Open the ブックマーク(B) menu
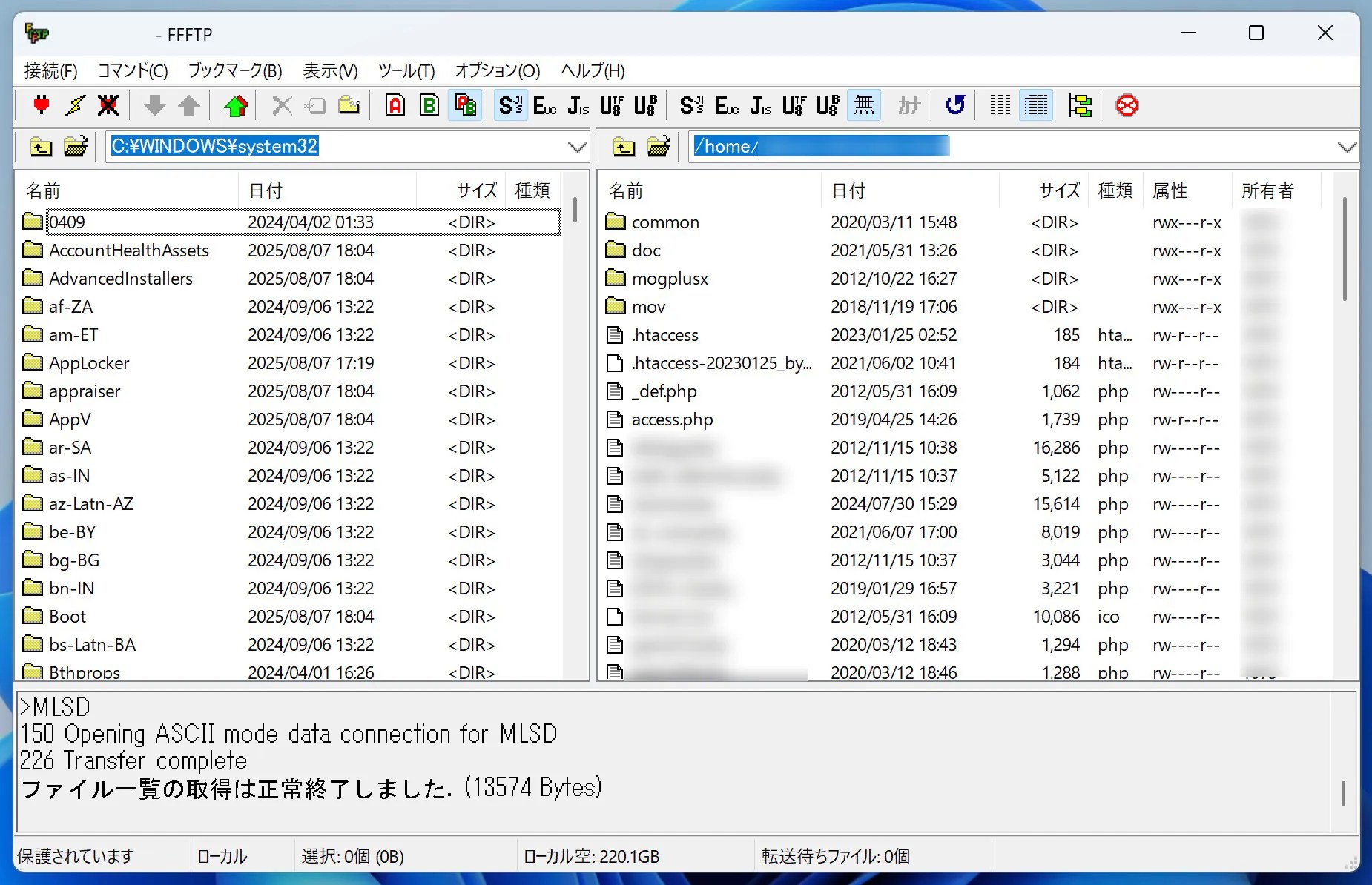This screenshot has width=1372, height=885. [x=235, y=70]
